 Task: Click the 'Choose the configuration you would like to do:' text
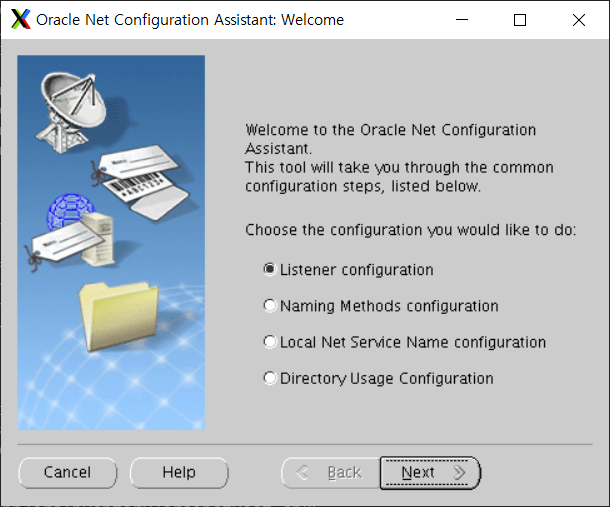pyautogui.click(x=410, y=230)
